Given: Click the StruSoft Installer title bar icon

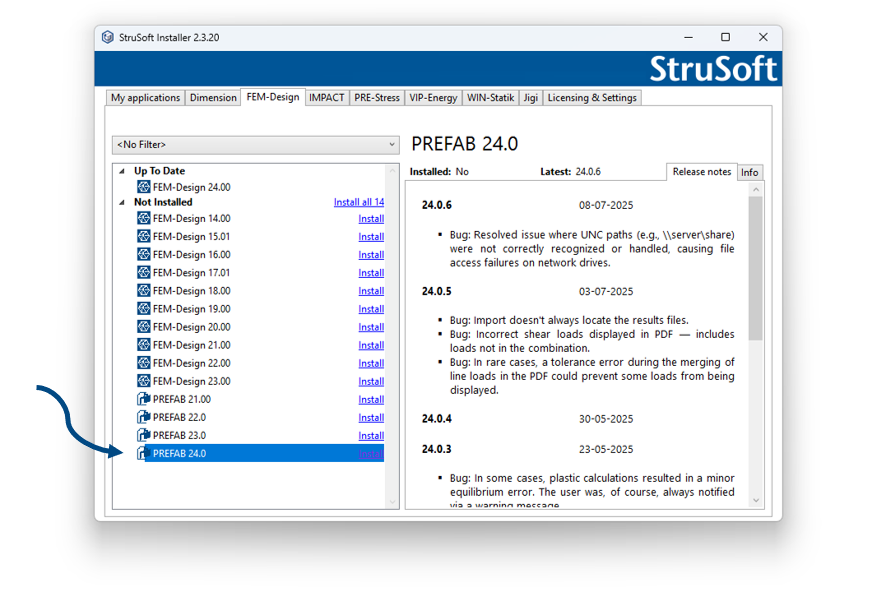Looking at the screenshot, I should pos(107,37).
